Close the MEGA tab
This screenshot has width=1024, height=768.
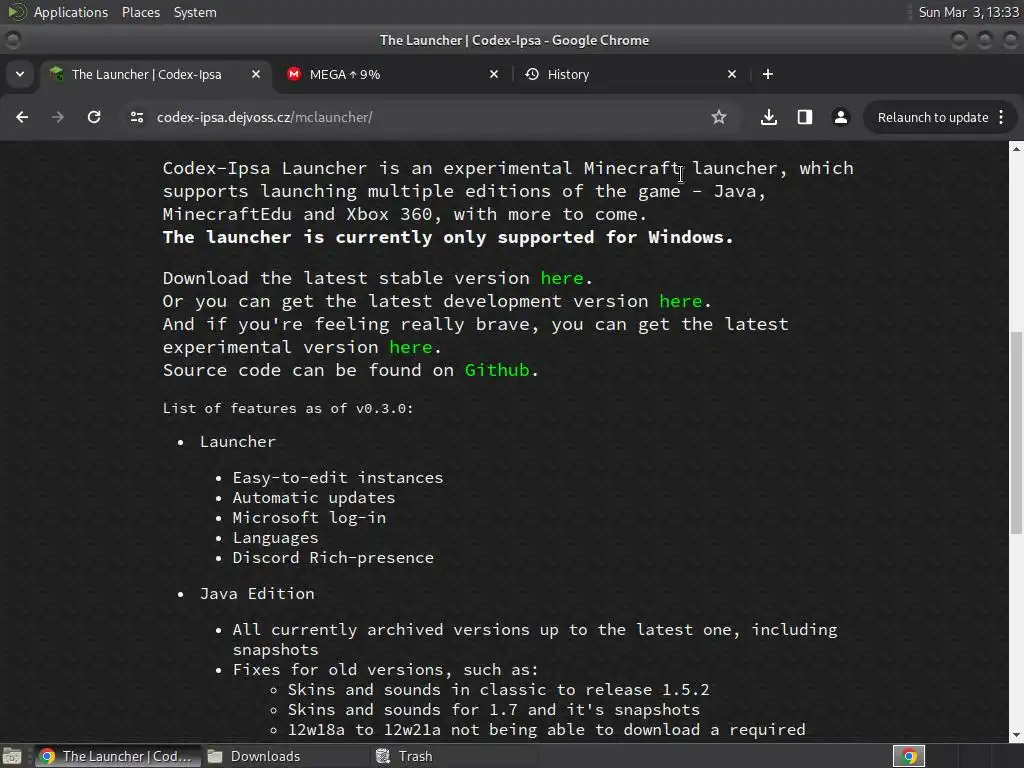494,74
